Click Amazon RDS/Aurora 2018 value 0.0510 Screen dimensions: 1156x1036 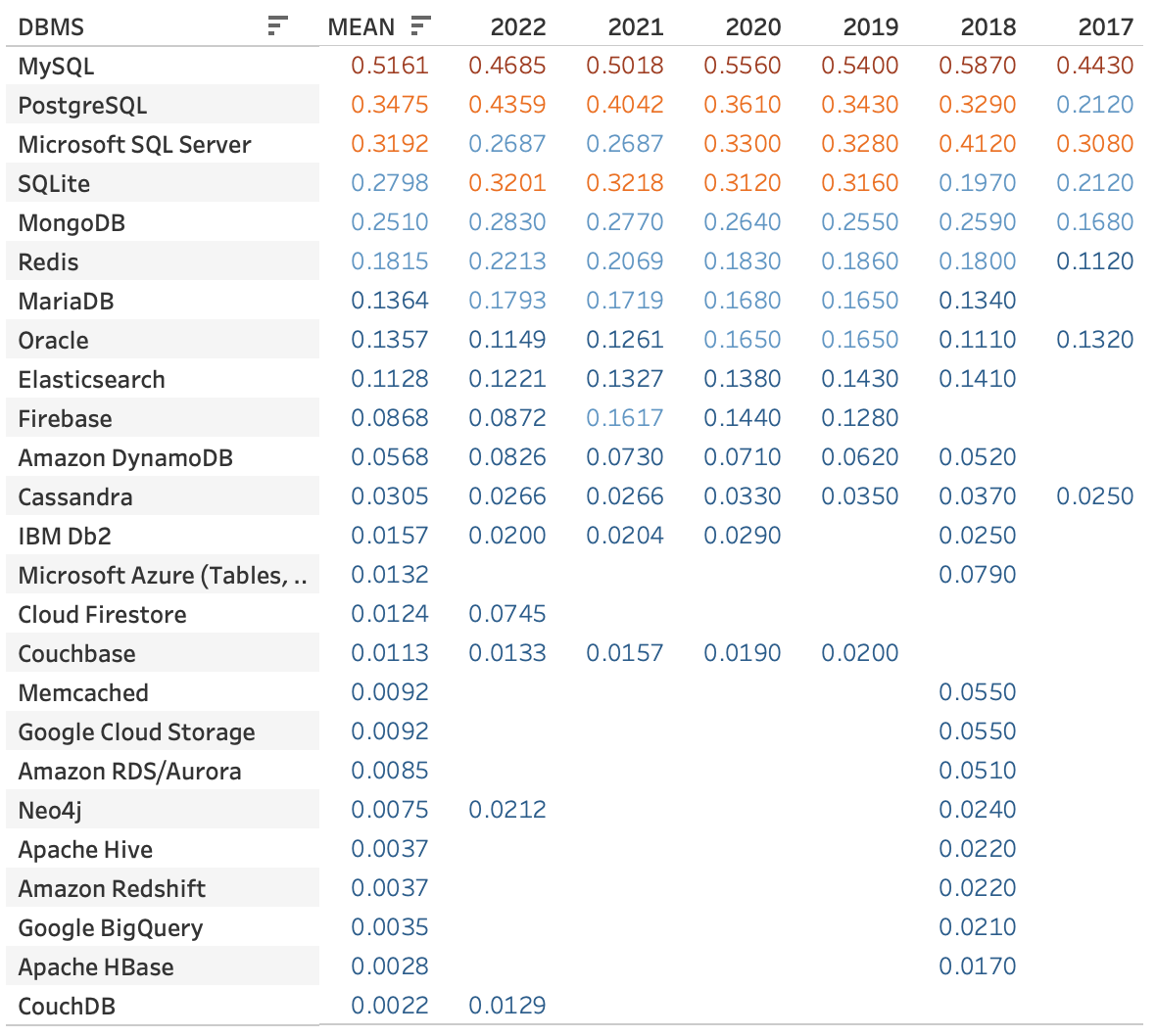pos(978,770)
